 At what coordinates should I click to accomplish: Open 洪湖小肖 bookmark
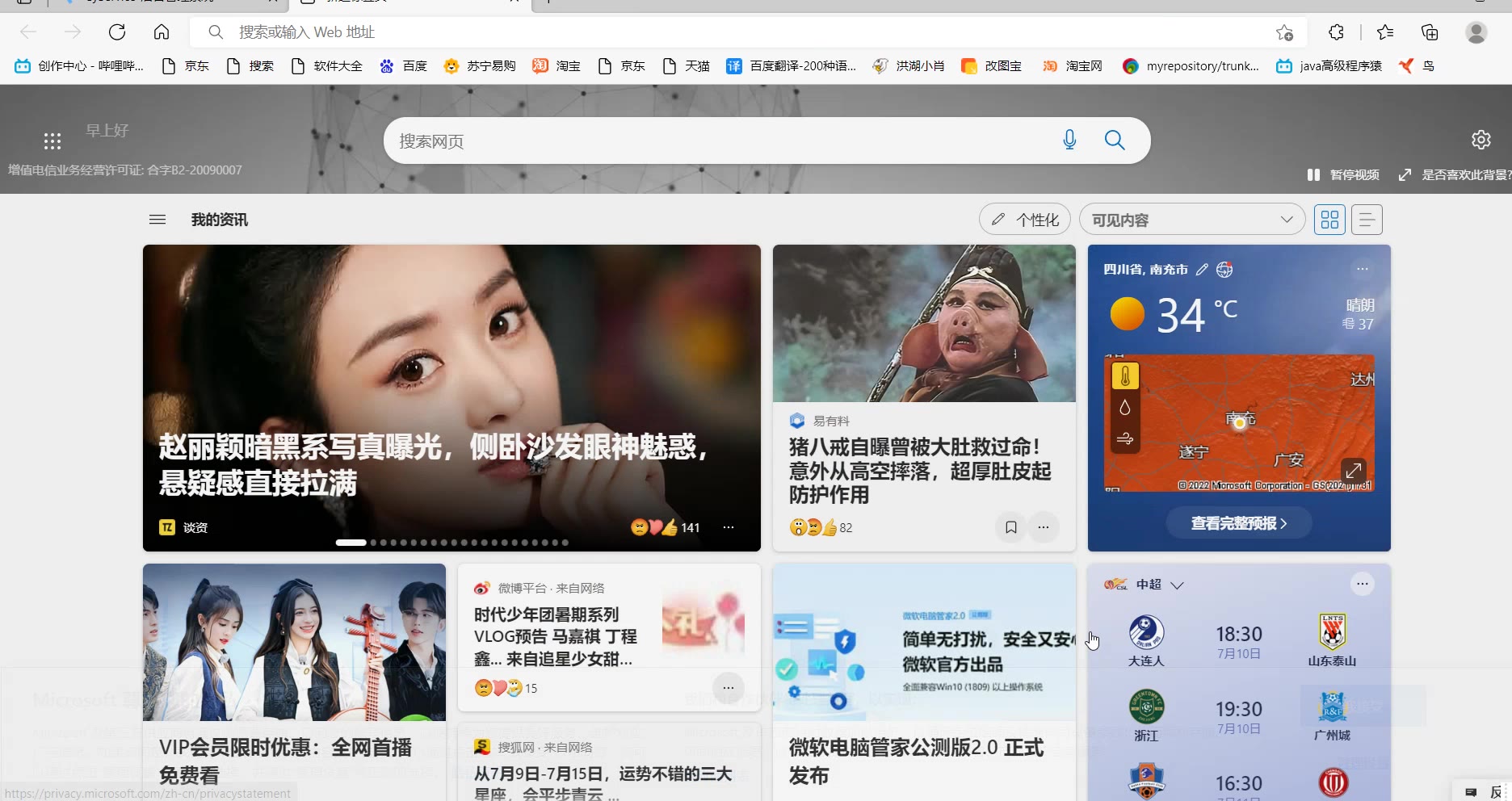point(909,66)
